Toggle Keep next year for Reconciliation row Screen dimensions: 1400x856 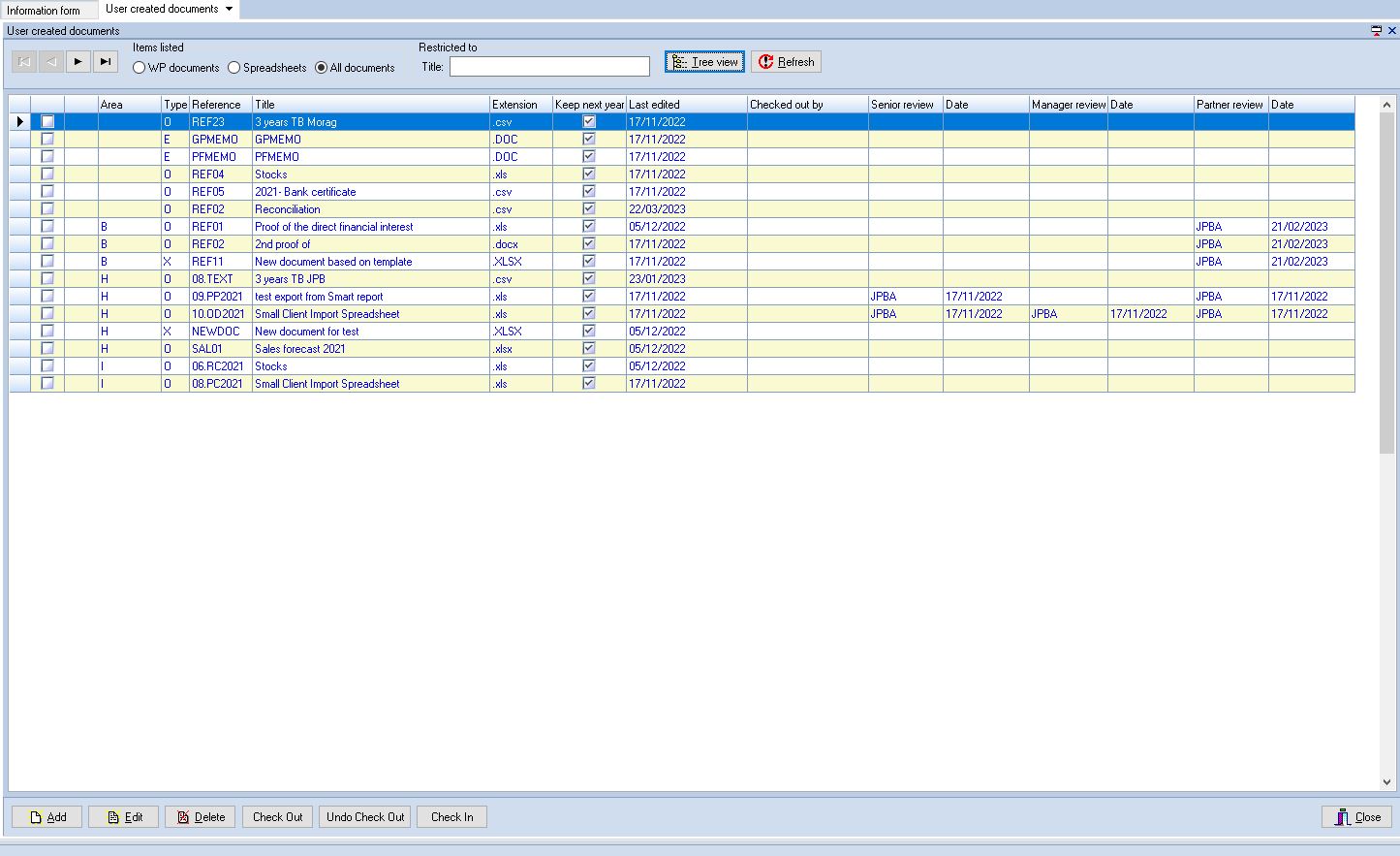click(589, 209)
